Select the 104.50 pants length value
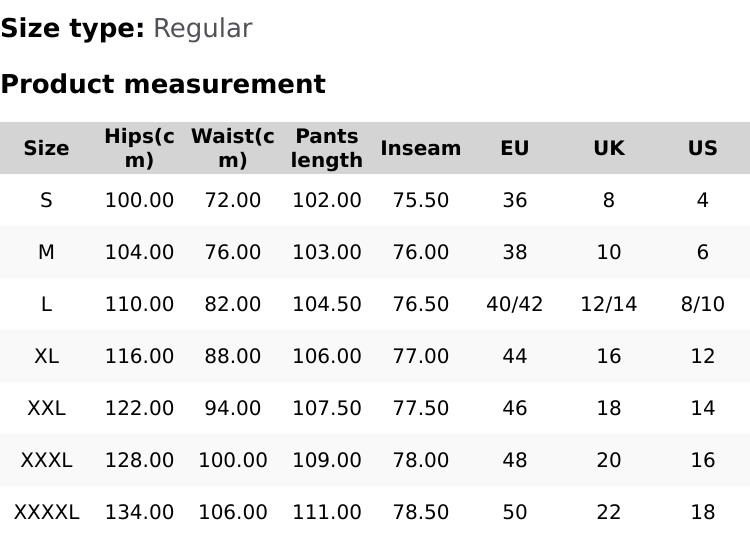 coord(327,304)
